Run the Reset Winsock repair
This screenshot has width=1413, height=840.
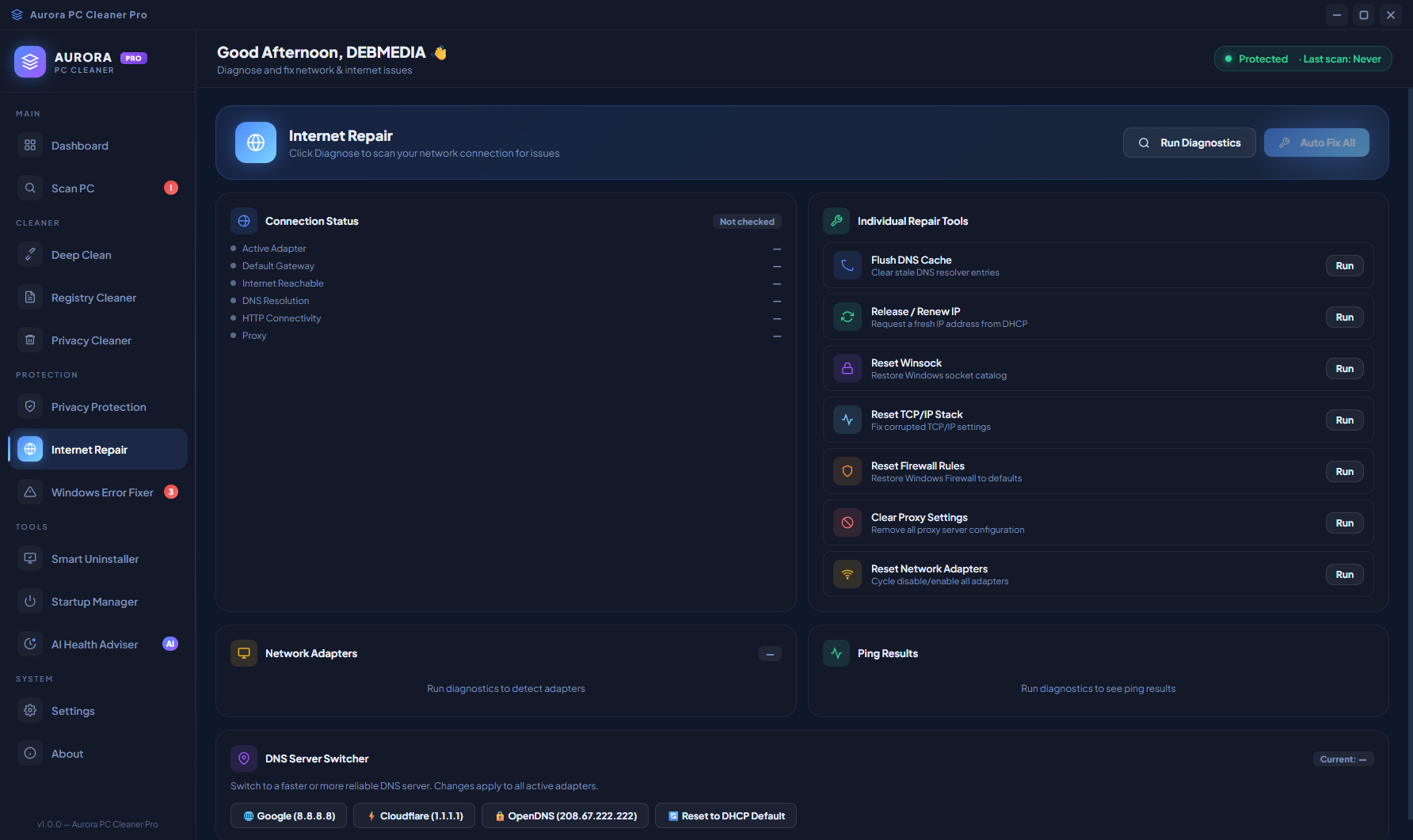1344,369
